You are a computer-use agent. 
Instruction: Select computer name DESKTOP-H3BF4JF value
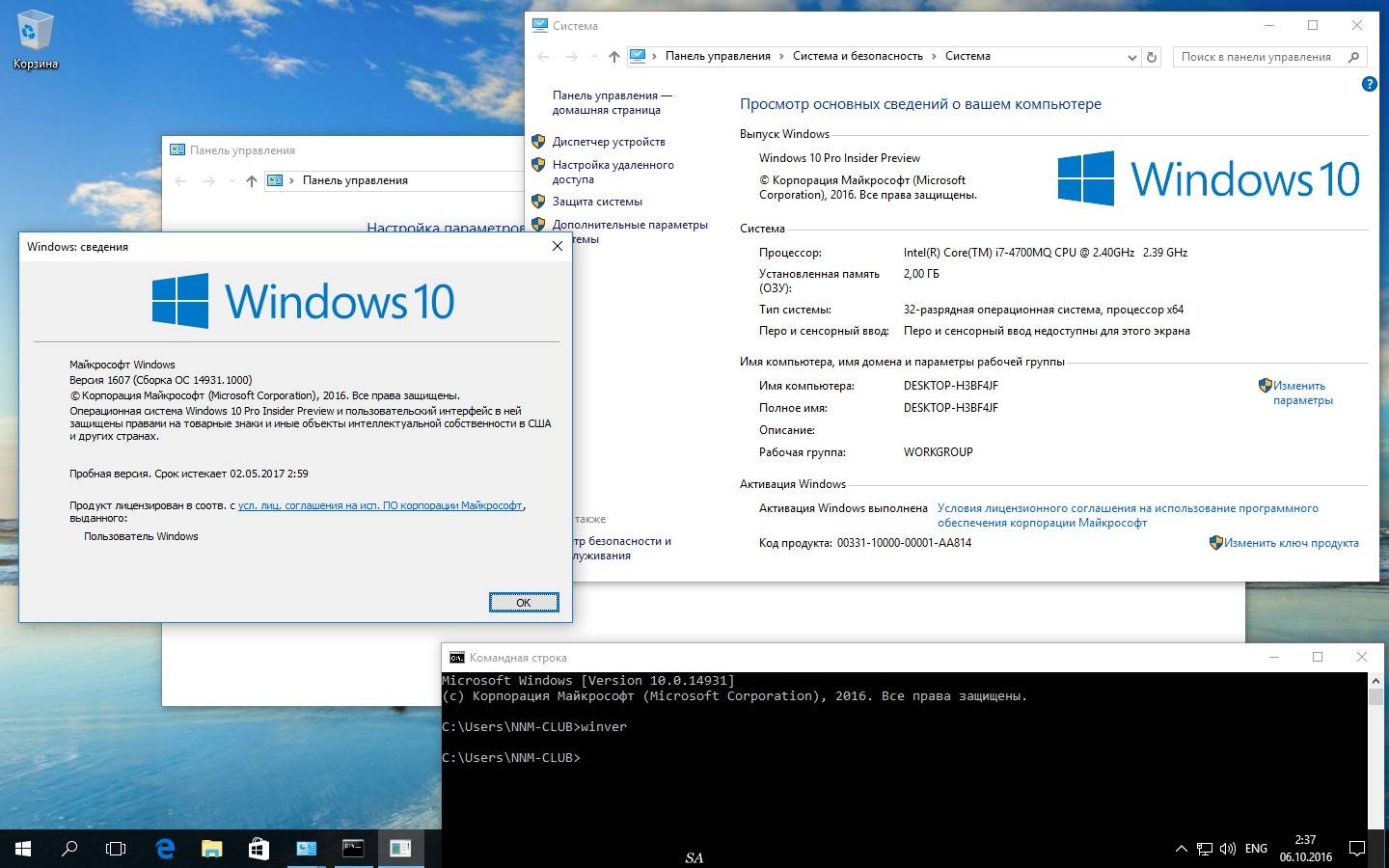(950, 386)
